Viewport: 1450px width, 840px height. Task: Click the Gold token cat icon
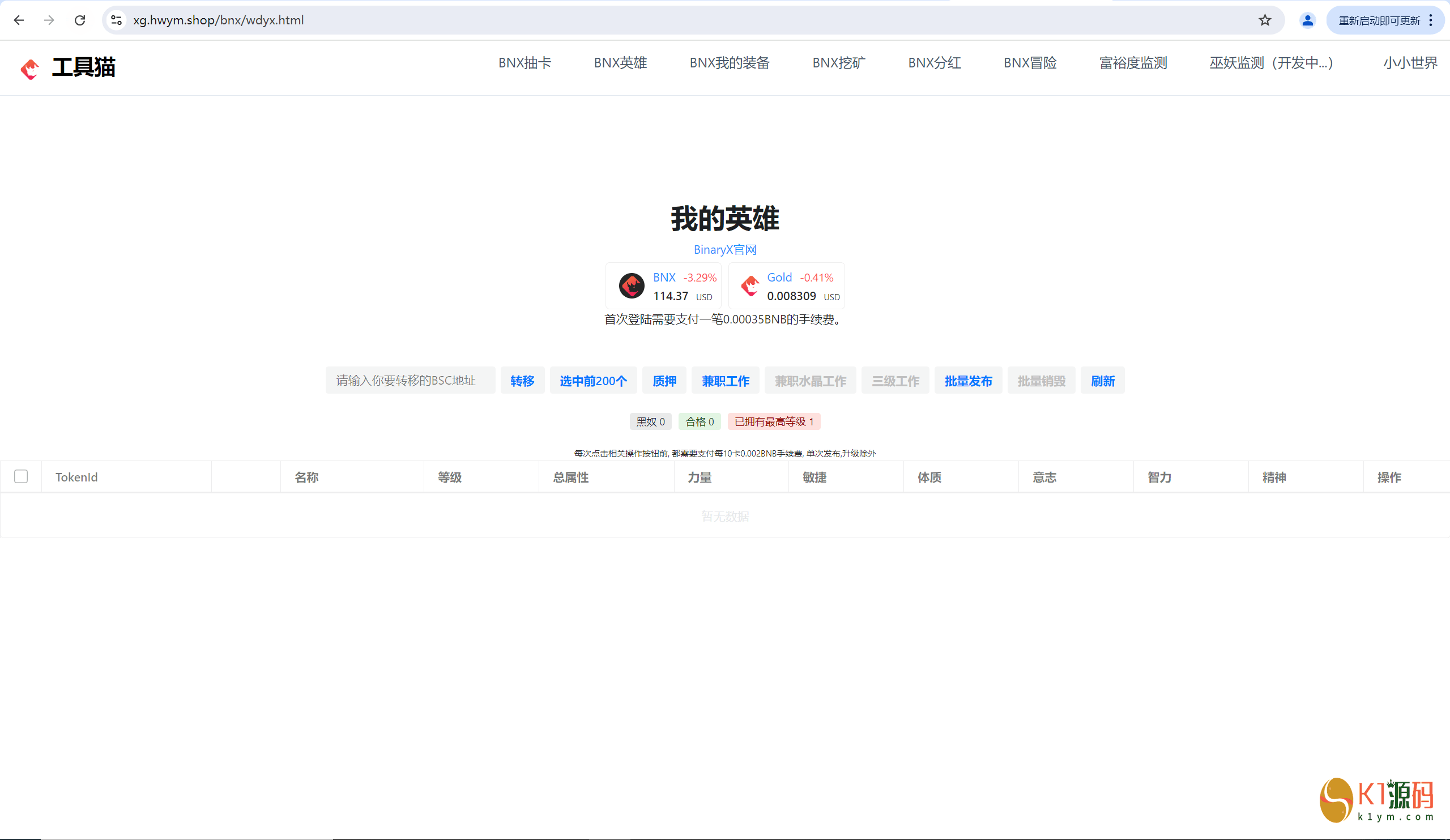(x=750, y=285)
